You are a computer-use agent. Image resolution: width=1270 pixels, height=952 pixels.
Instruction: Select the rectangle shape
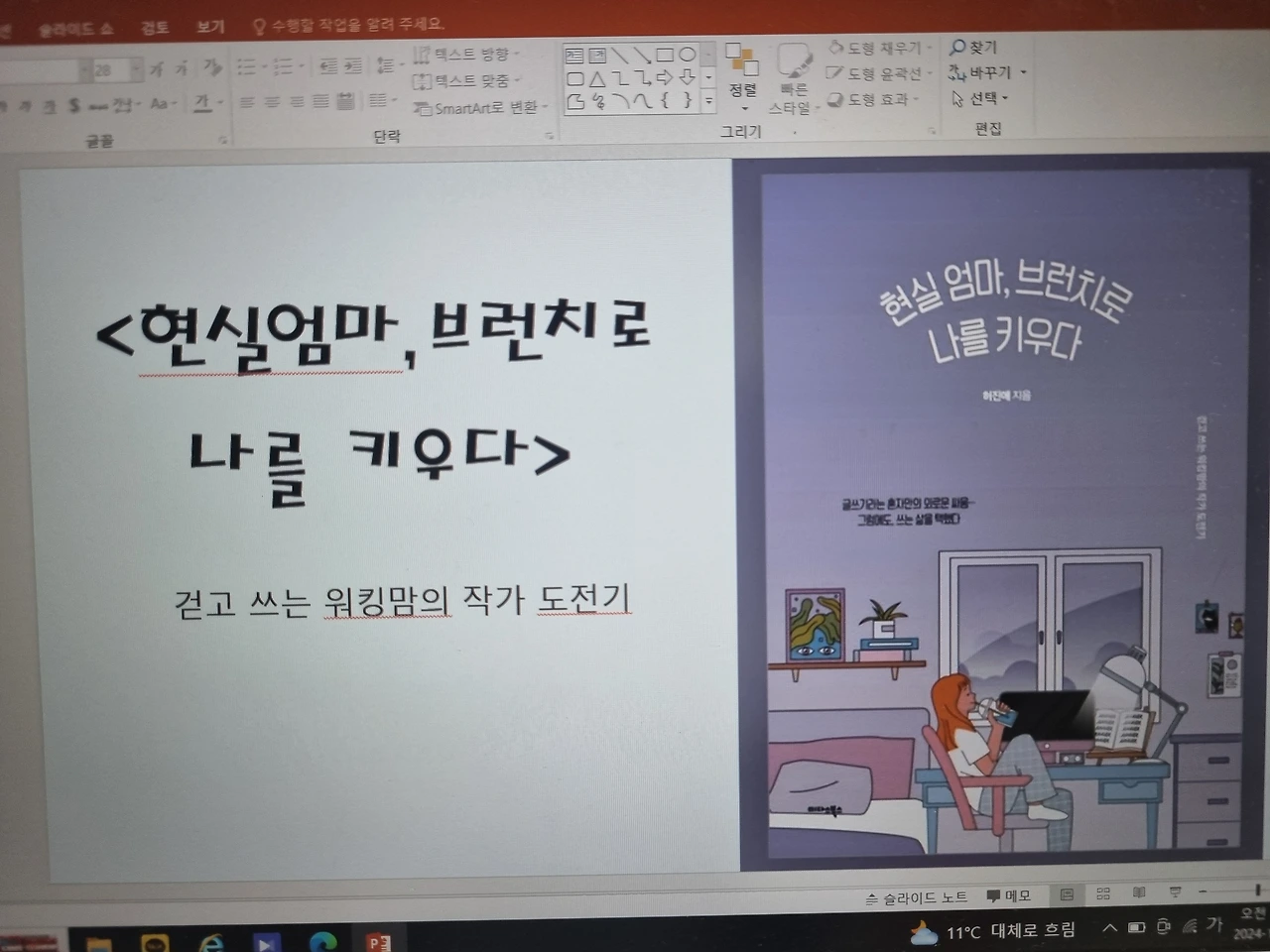point(665,55)
